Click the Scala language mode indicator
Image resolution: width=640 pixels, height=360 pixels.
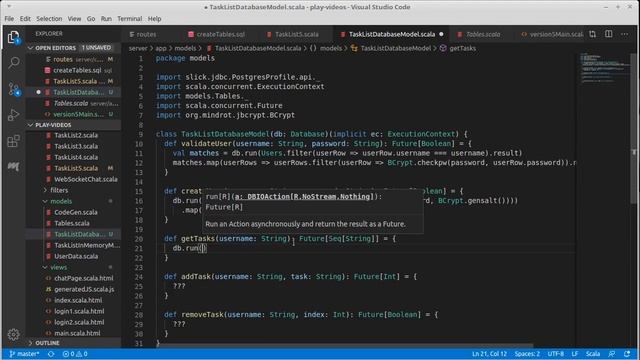pos(593,354)
